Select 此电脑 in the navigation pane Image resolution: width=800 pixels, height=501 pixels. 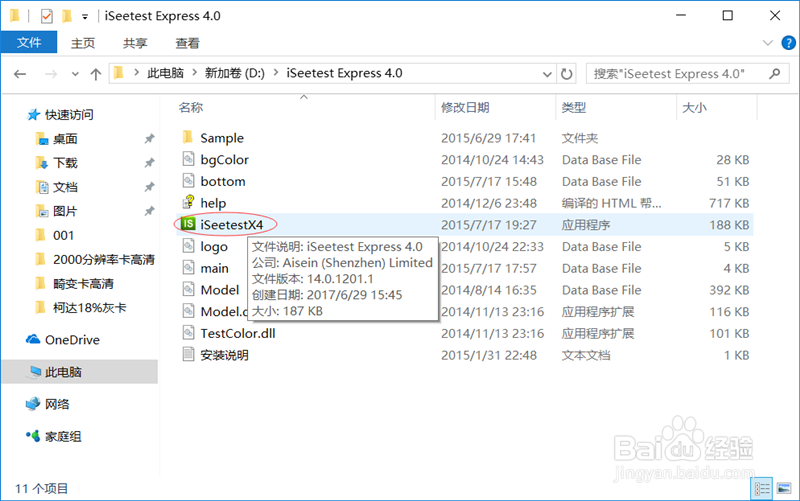pyautogui.click(x=80, y=371)
